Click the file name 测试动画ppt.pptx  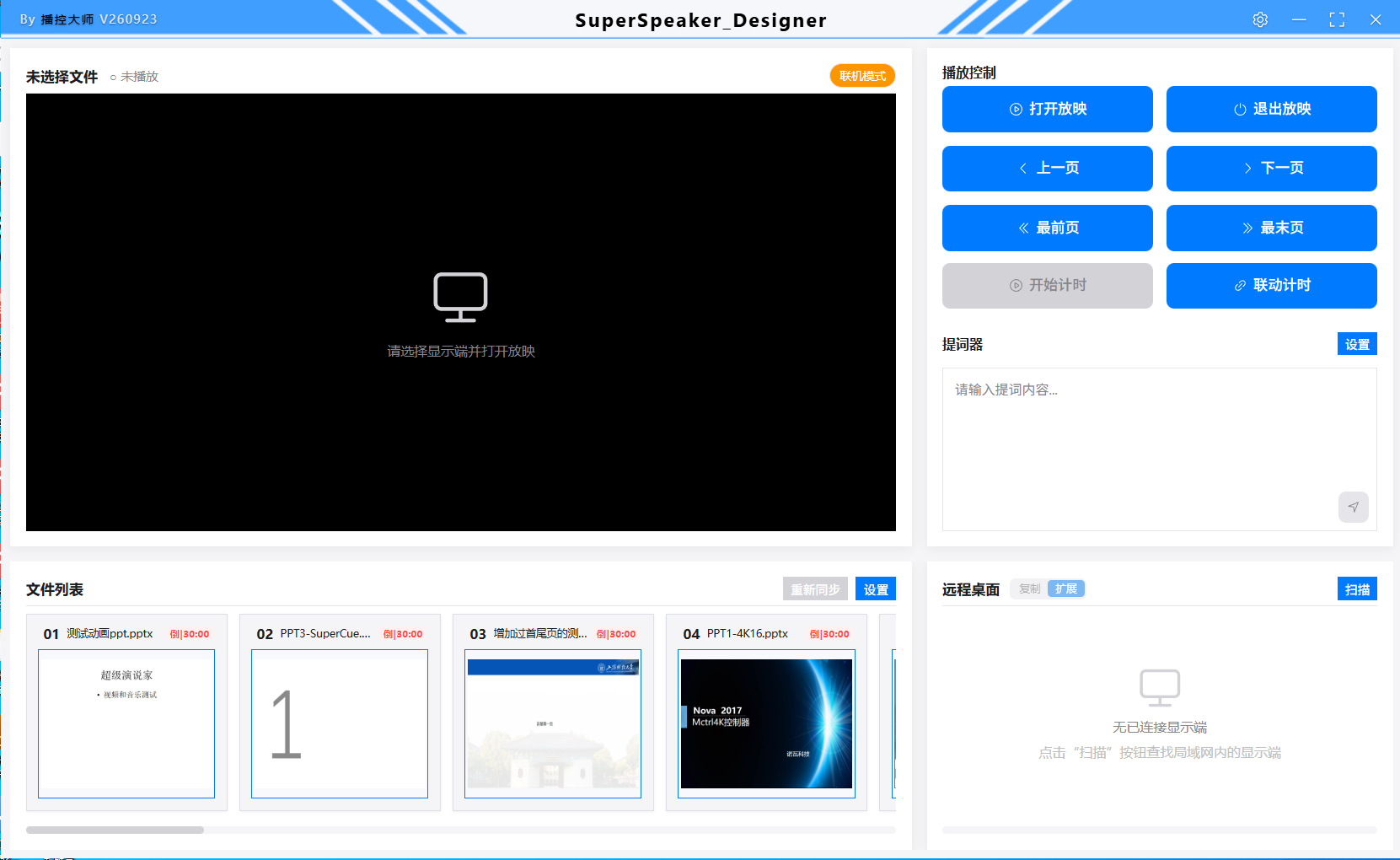point(110,633)
